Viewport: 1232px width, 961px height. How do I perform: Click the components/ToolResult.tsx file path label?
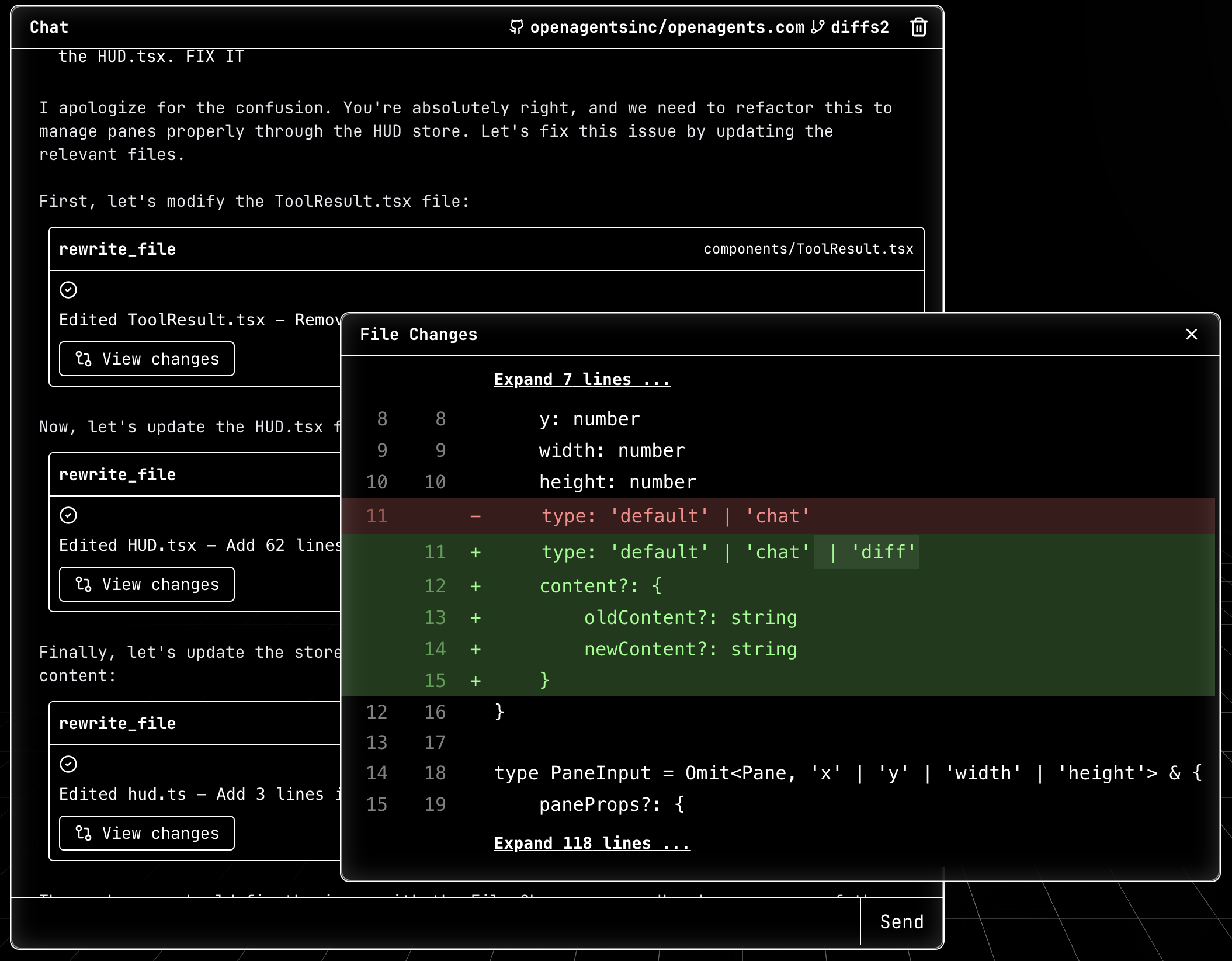coord(808,249)
